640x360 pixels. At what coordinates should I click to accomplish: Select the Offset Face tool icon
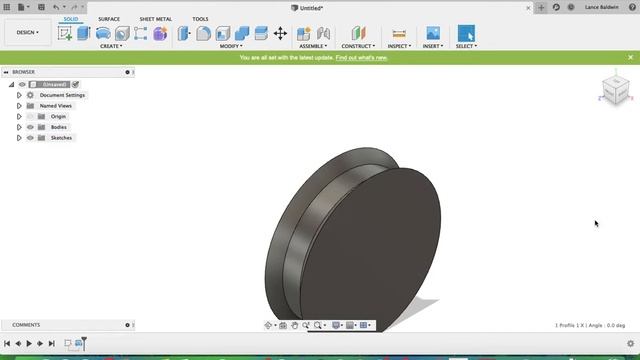[x=261, y=33]
